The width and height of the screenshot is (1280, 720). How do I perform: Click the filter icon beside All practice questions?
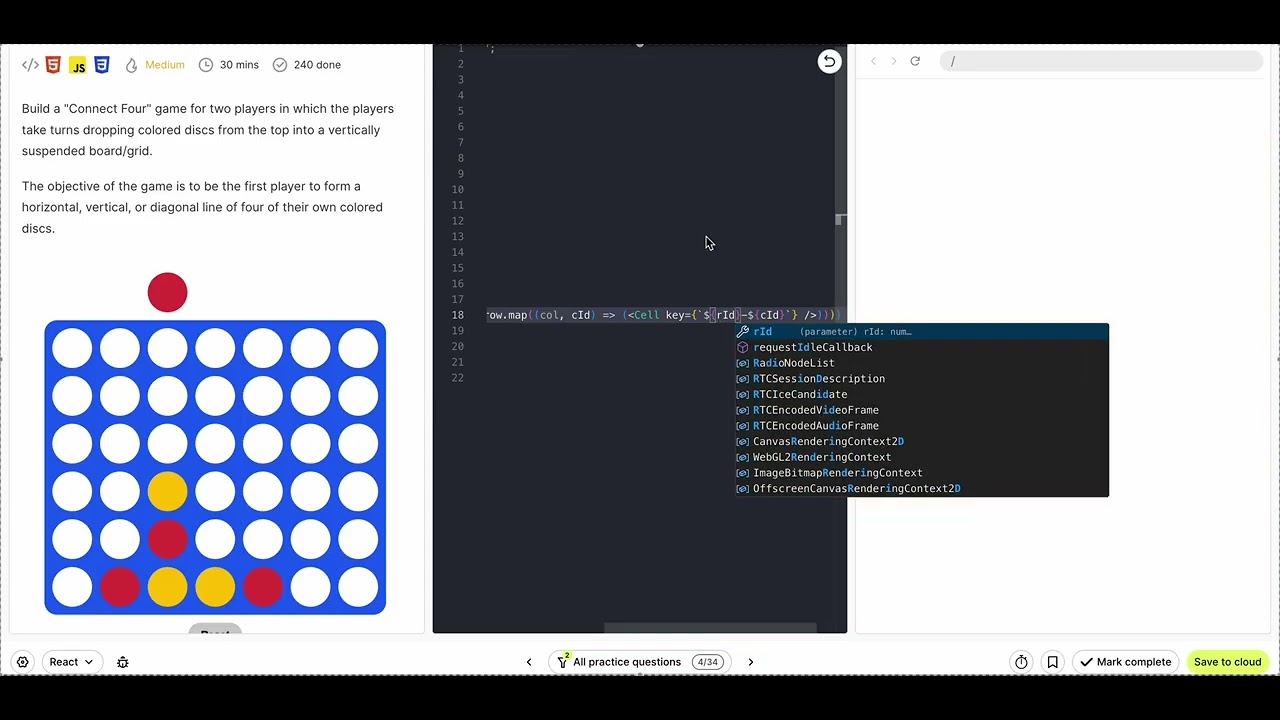(563, 661)
